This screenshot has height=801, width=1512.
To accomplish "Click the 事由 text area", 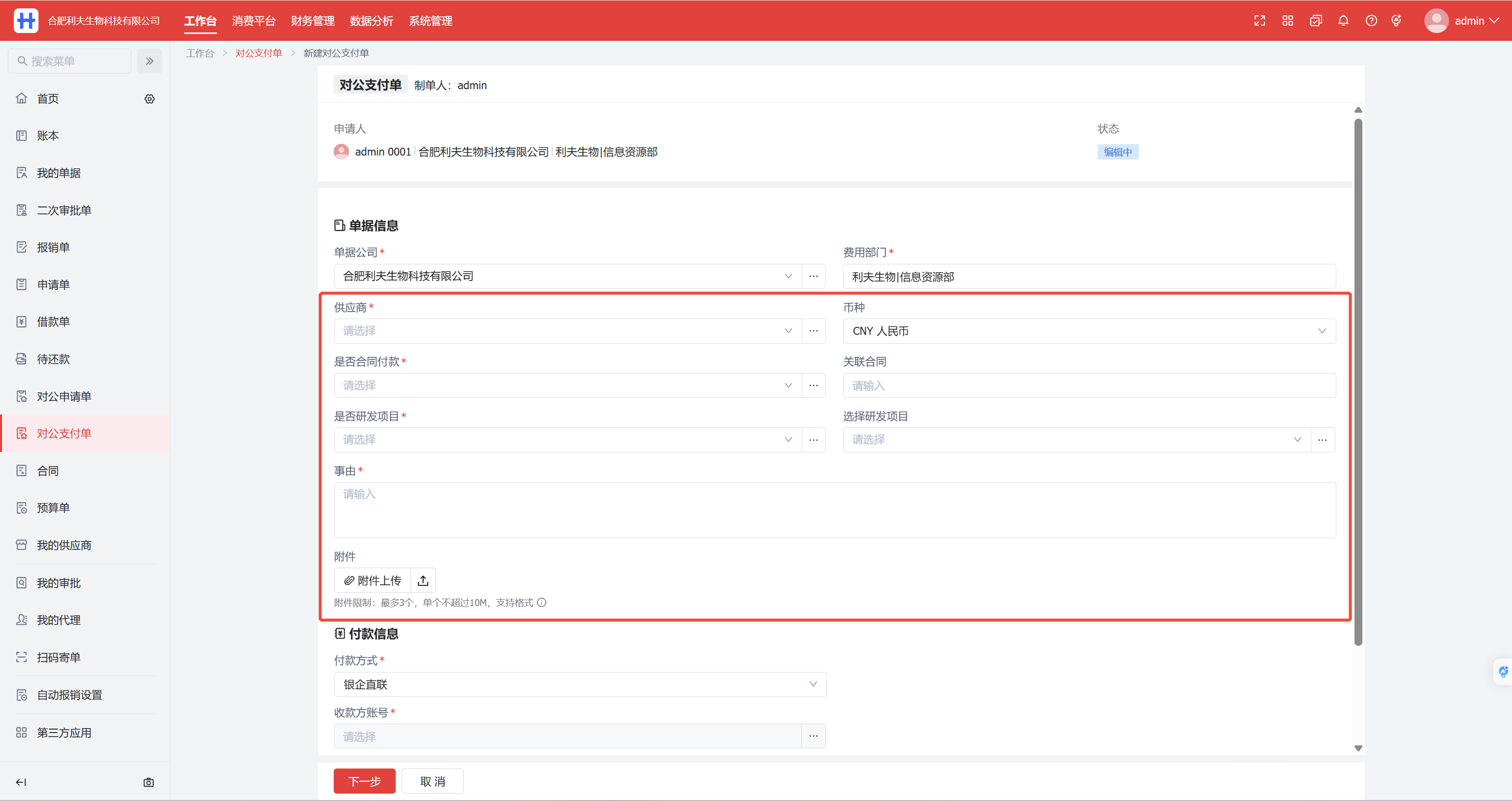I will [x=834, y=510].
